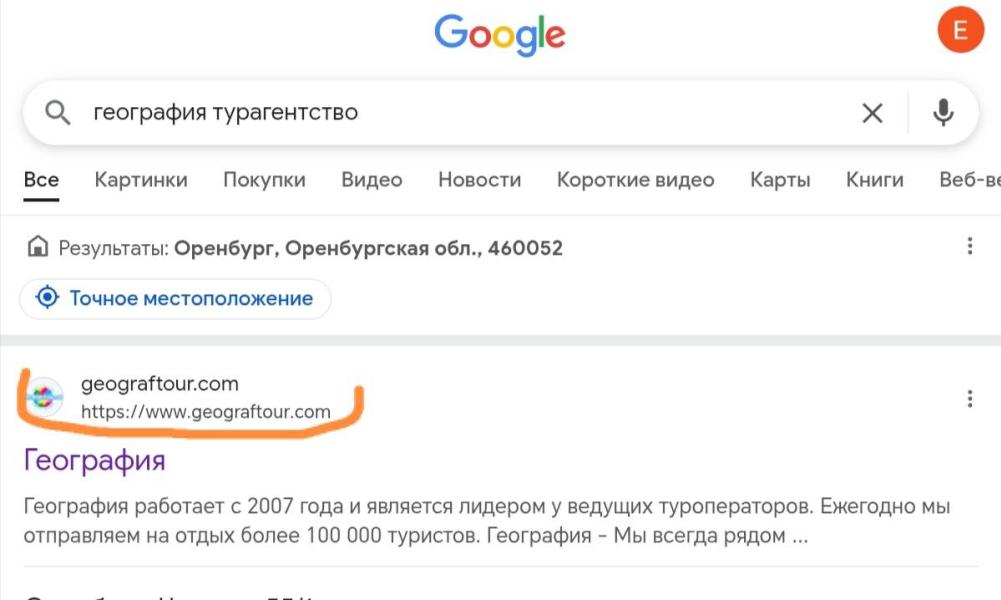Use Точное местоположение button

point(175,298)
